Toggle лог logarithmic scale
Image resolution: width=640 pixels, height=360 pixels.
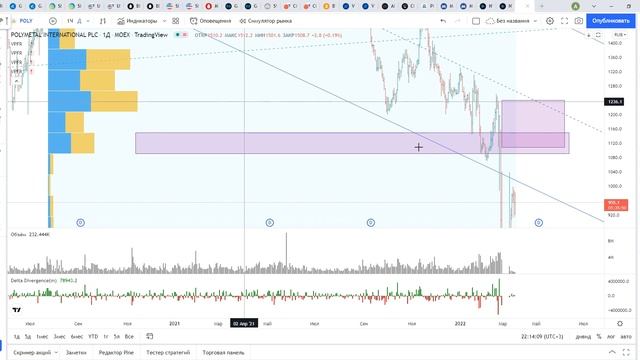click(611, 337)
